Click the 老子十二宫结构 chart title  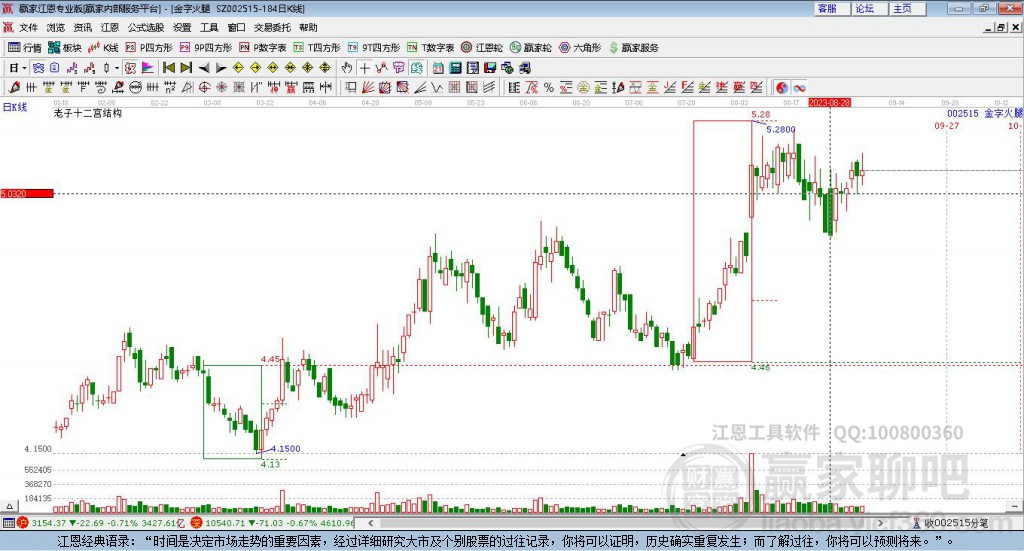coord(88,113)
